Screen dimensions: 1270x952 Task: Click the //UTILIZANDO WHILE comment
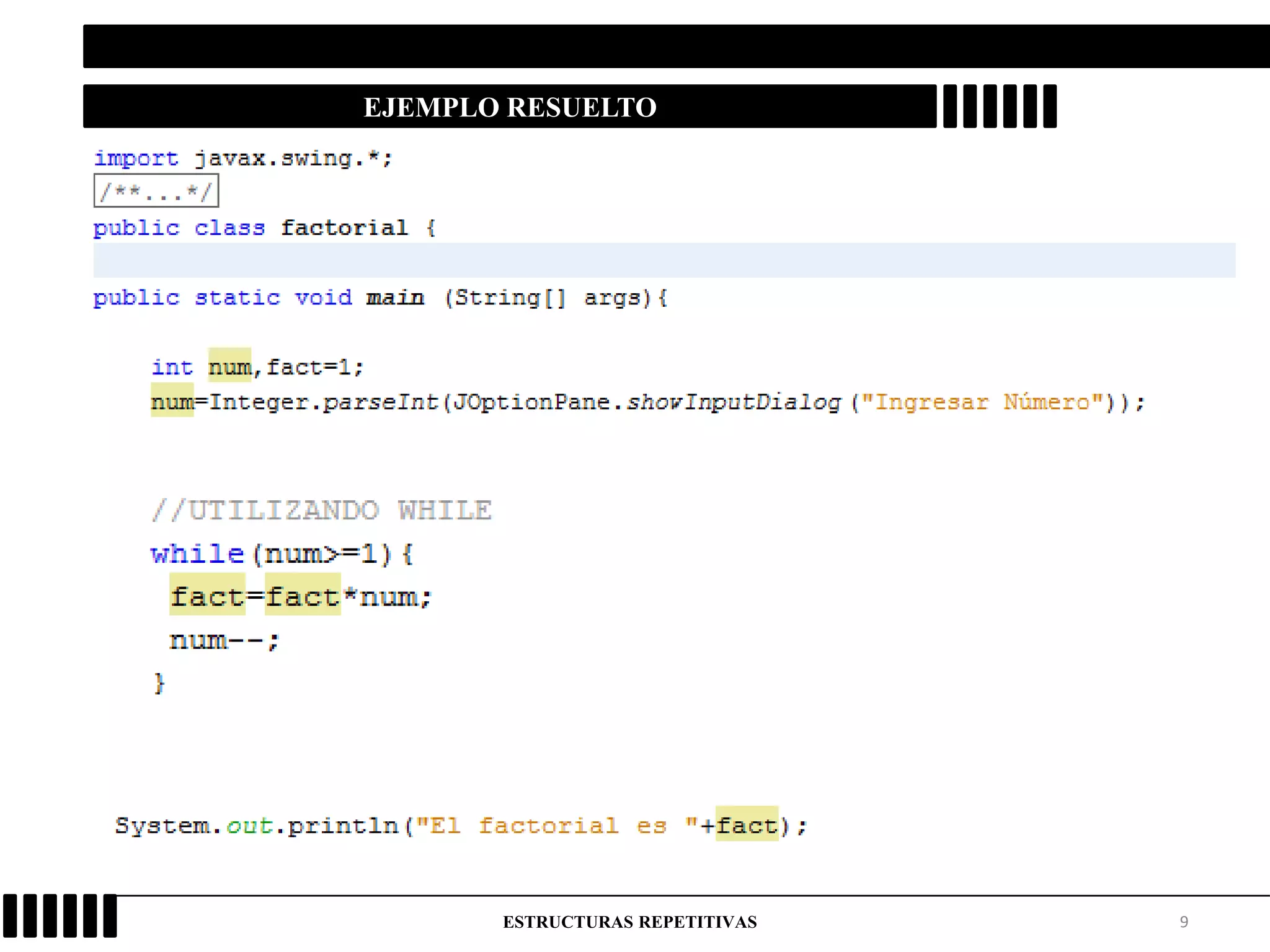tap(322, 511)
